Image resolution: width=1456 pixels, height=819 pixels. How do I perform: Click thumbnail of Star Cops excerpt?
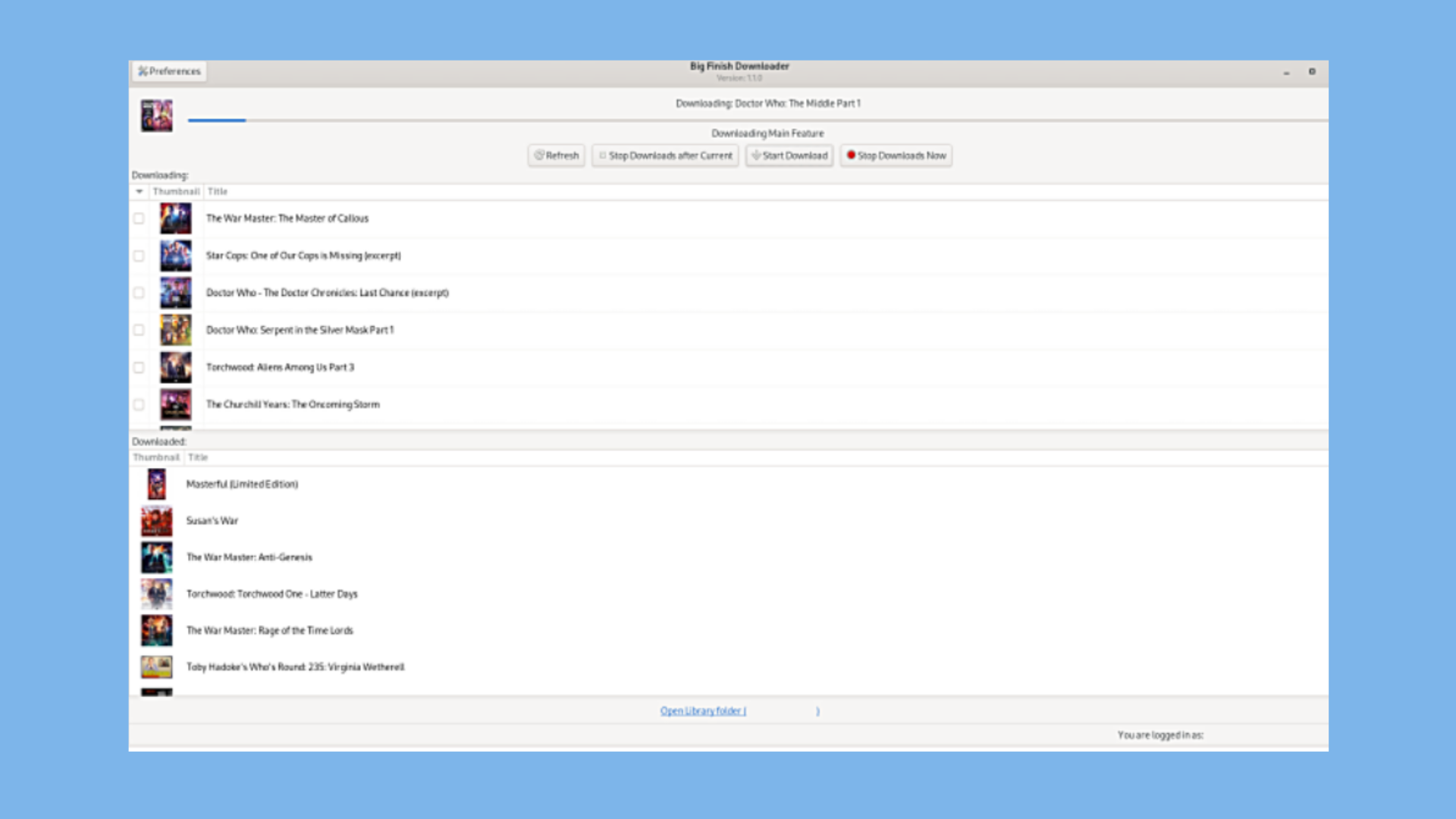[175, 256]
